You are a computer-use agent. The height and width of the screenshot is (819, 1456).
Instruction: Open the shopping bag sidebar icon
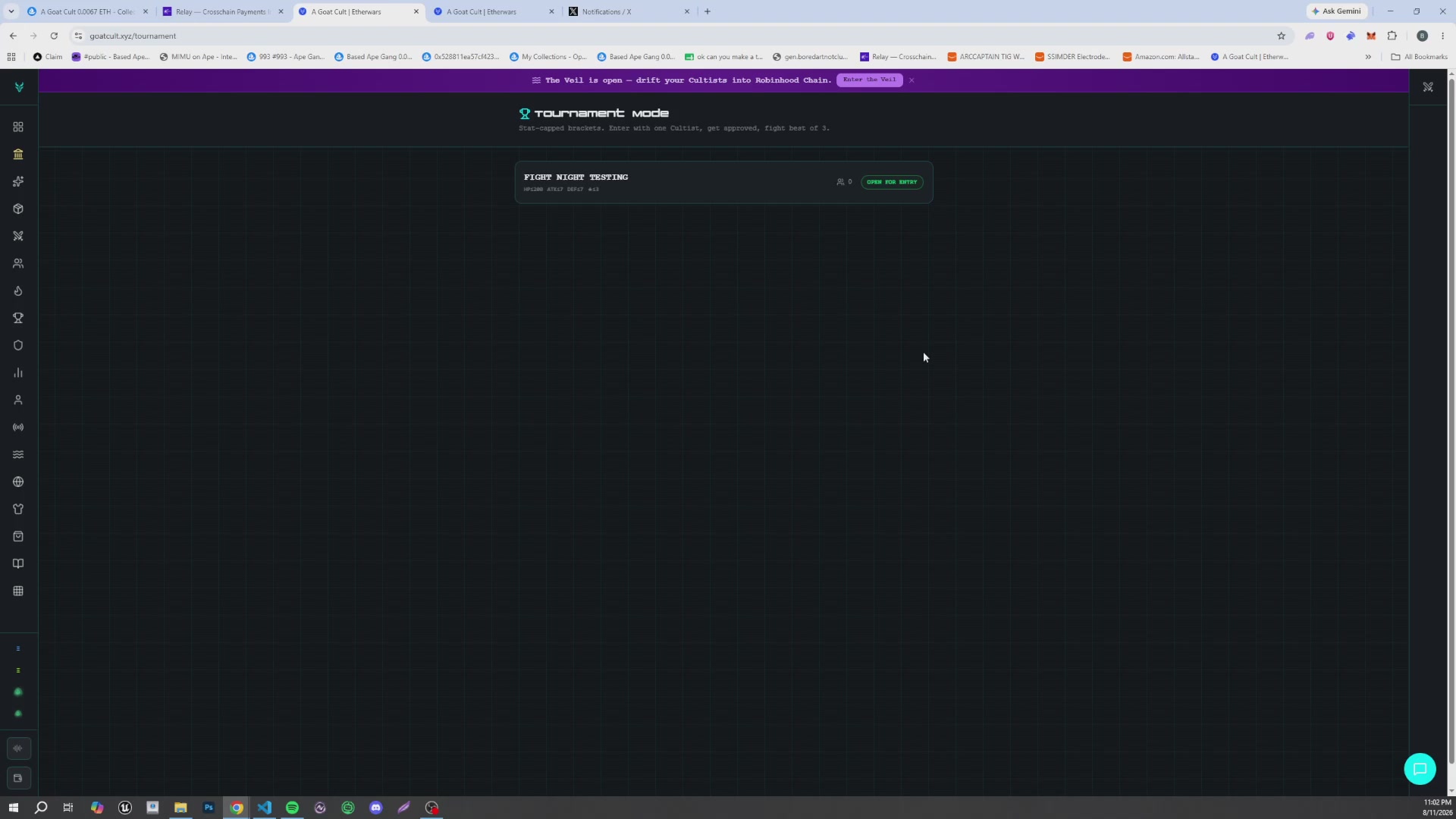coord(18,536)
